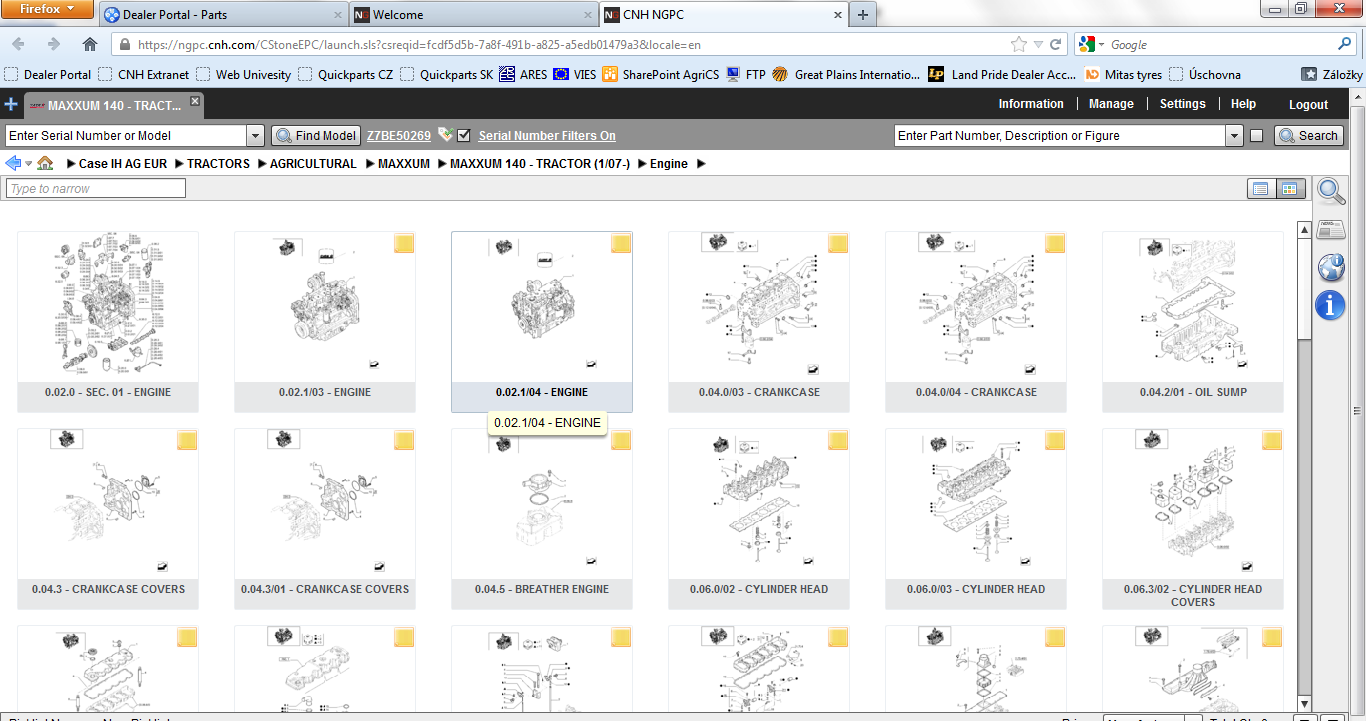
Task: Toggle the Serial Number Filters checkbox
Action: click(463, 136)
